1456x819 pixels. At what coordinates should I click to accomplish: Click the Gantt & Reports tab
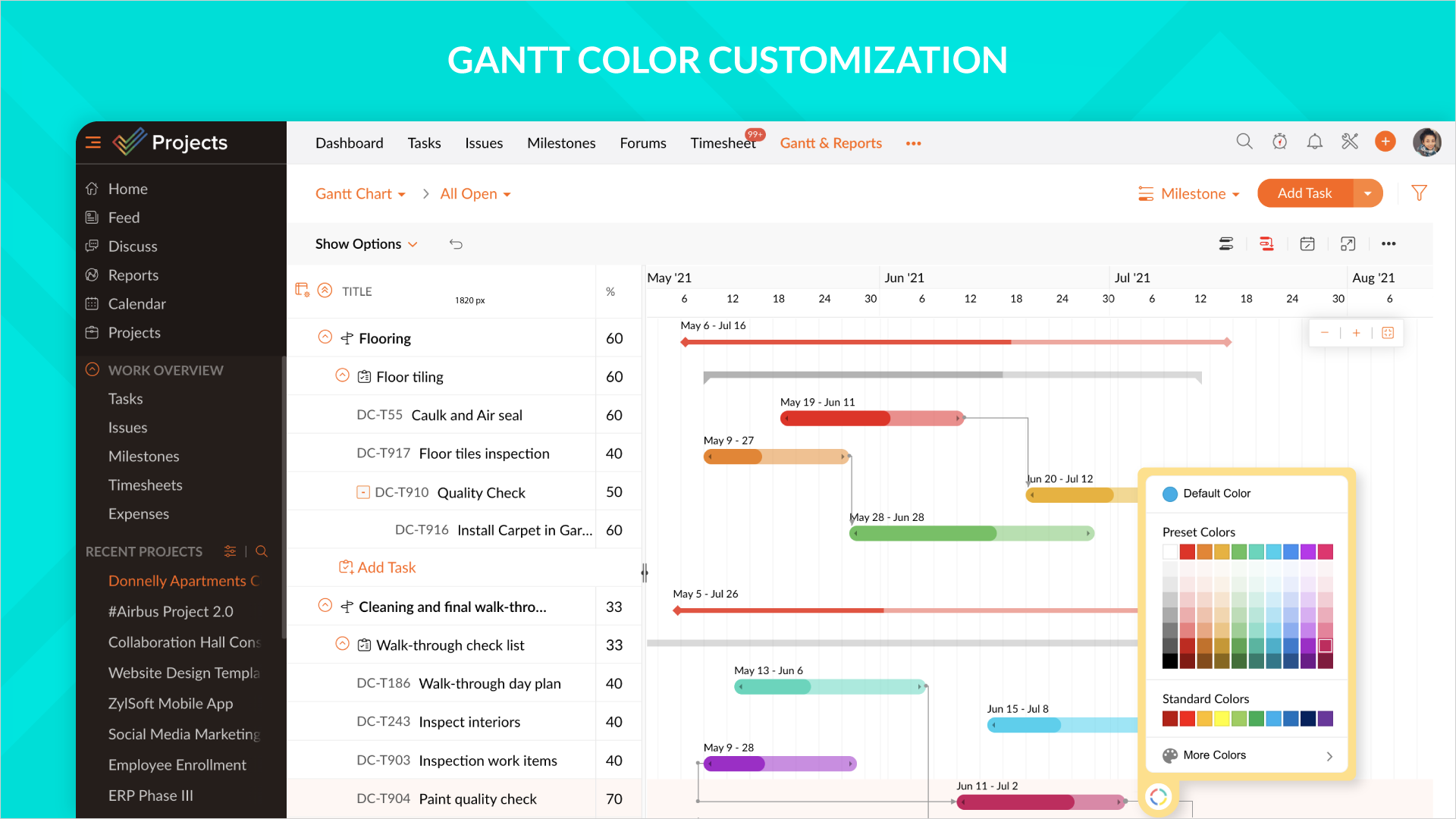(x=830, y=142)
